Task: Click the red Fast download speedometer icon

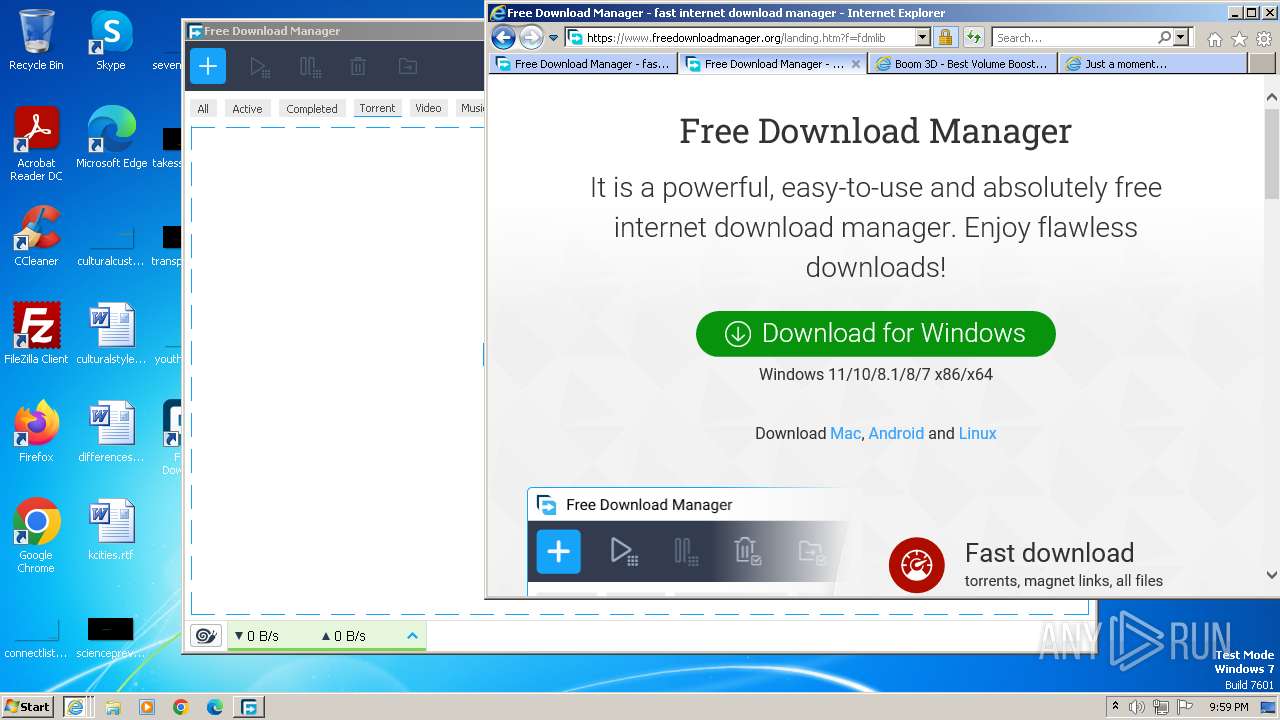Action: 916,565
